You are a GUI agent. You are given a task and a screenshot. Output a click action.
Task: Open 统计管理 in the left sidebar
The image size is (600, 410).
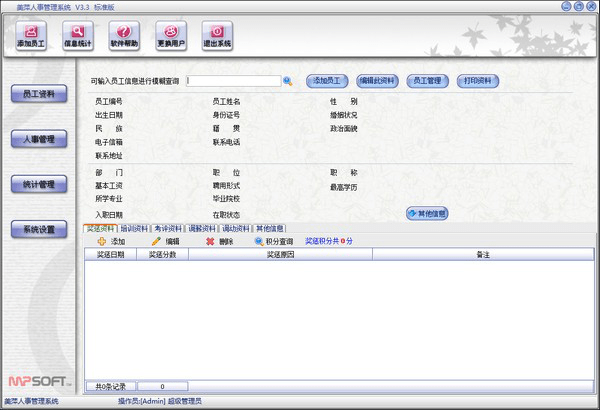point(39,184)
